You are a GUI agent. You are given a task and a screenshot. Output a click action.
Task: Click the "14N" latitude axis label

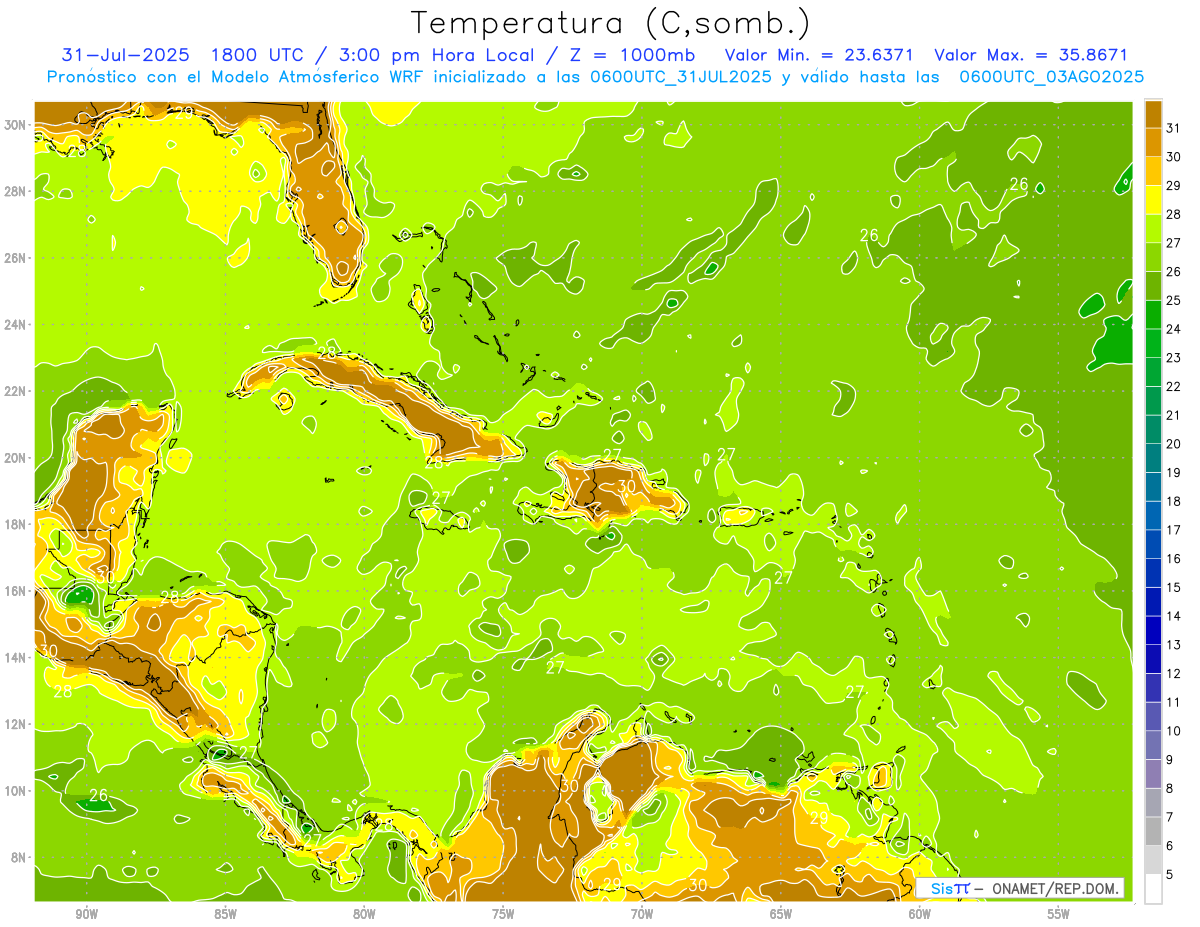click(x=16, y=658)
